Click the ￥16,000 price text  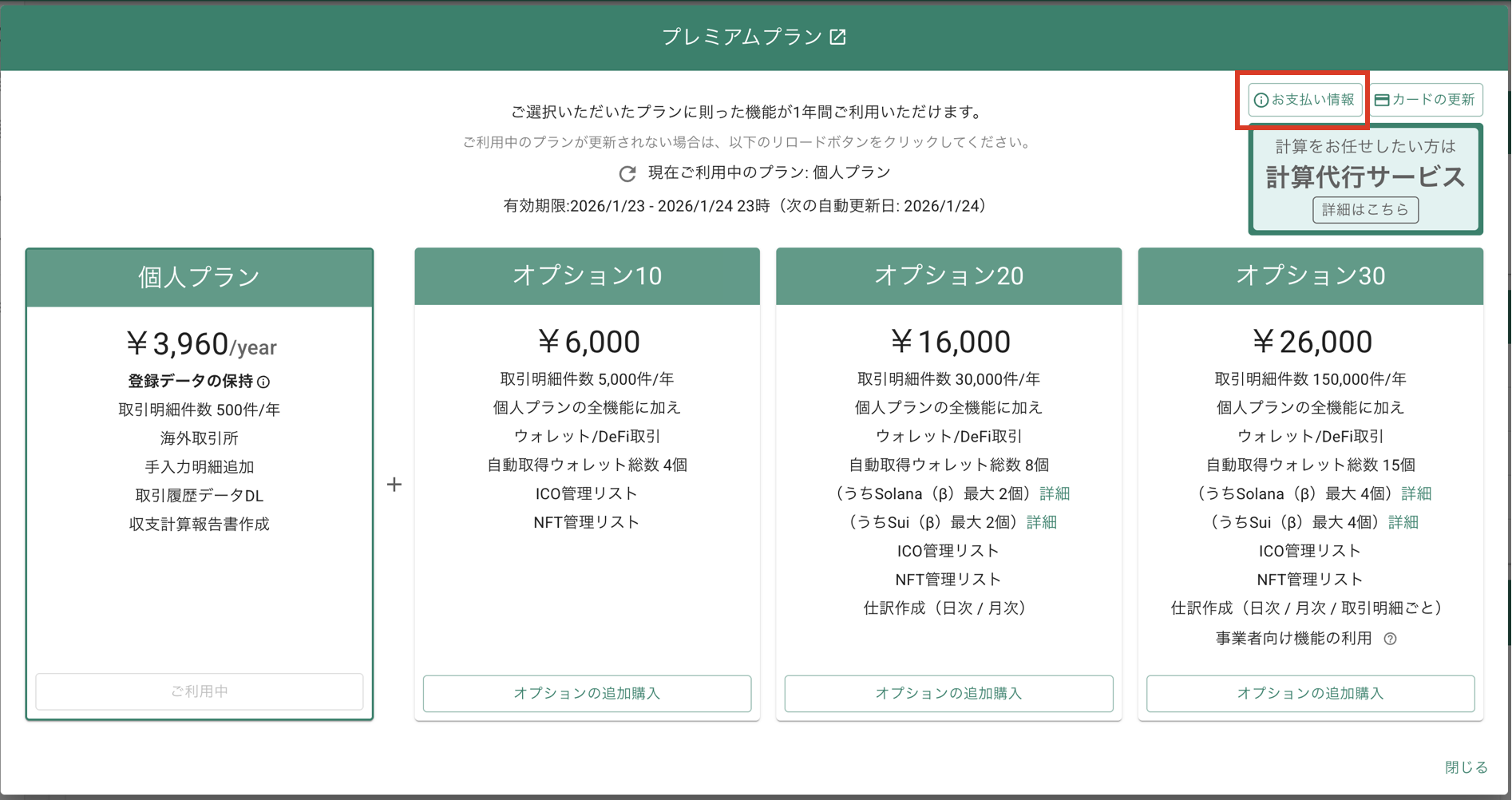coord(950,343)
